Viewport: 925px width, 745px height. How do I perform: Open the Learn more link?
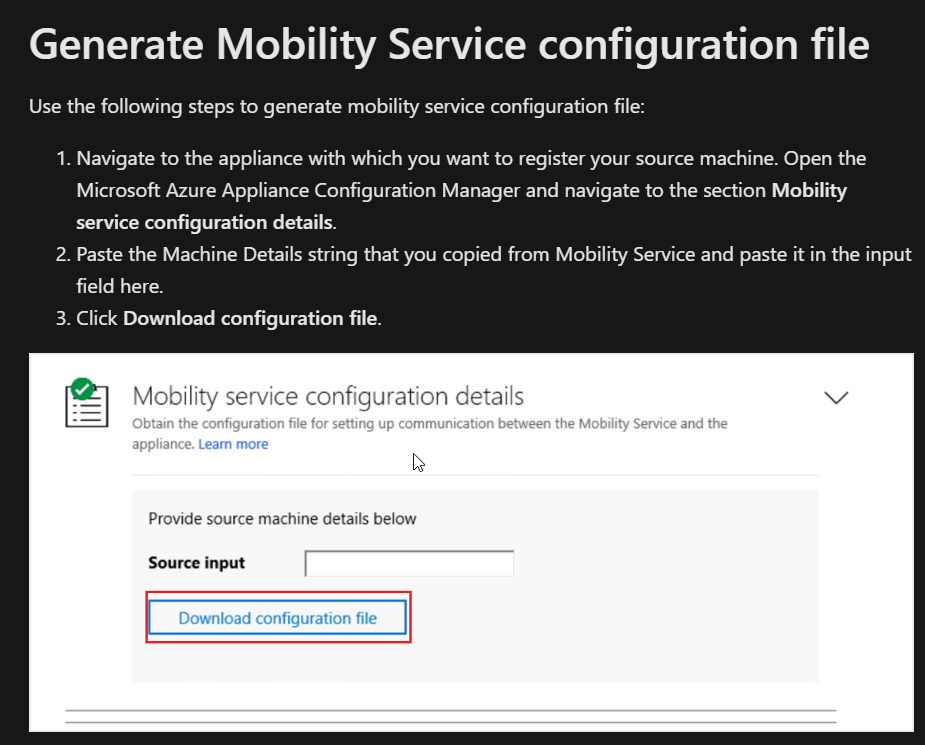[x=233, y=444]
